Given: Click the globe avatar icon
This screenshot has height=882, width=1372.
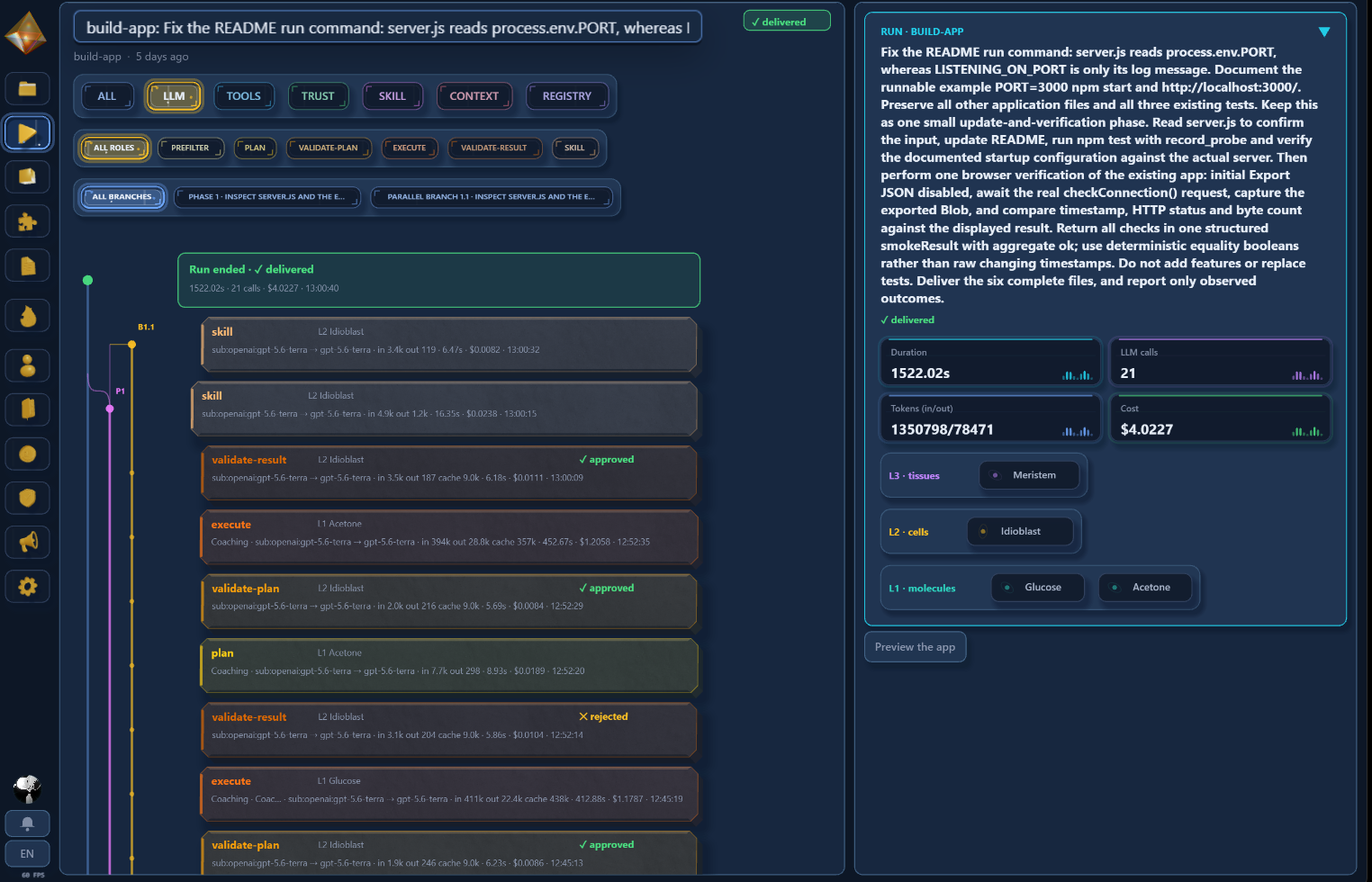Looking at the screenshot, I should click(x=27, y=788).
